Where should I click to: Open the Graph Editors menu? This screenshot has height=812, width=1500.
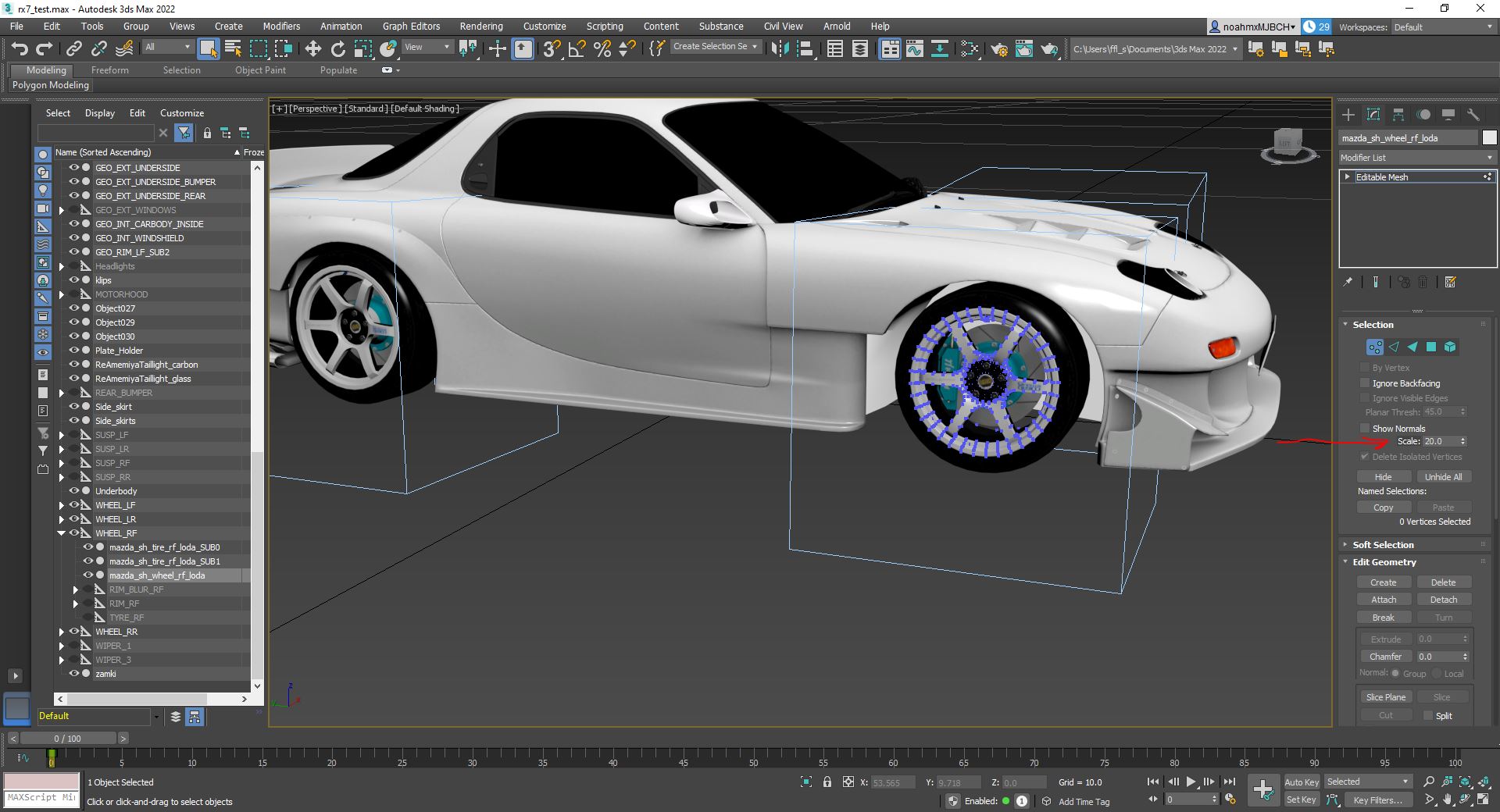coord(411,27)
